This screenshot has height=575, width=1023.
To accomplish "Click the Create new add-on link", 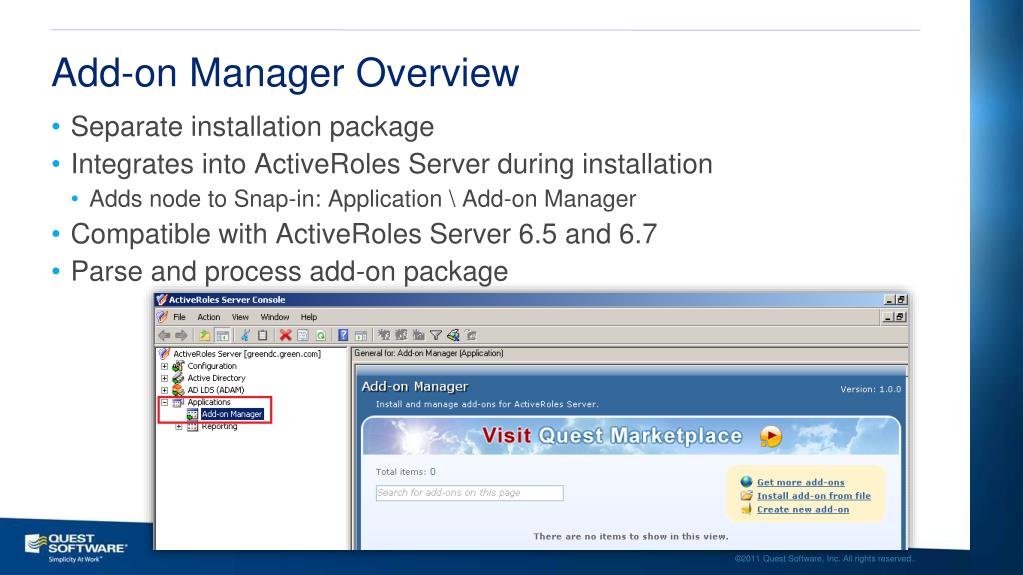I will pyautogui.click(x=803, y=510).
